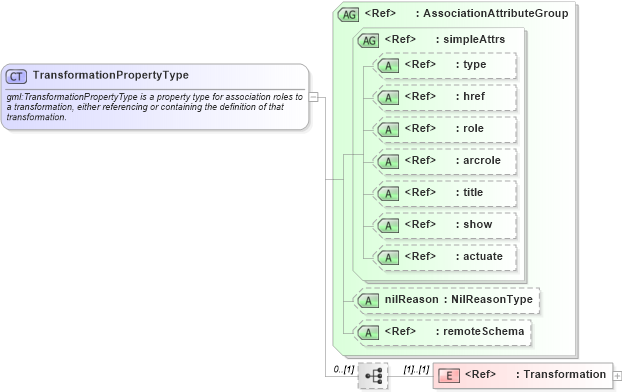Viewport: 622px width, 392px height.
Task: Select the role attribute label
Action: click(x=473, y=129)
